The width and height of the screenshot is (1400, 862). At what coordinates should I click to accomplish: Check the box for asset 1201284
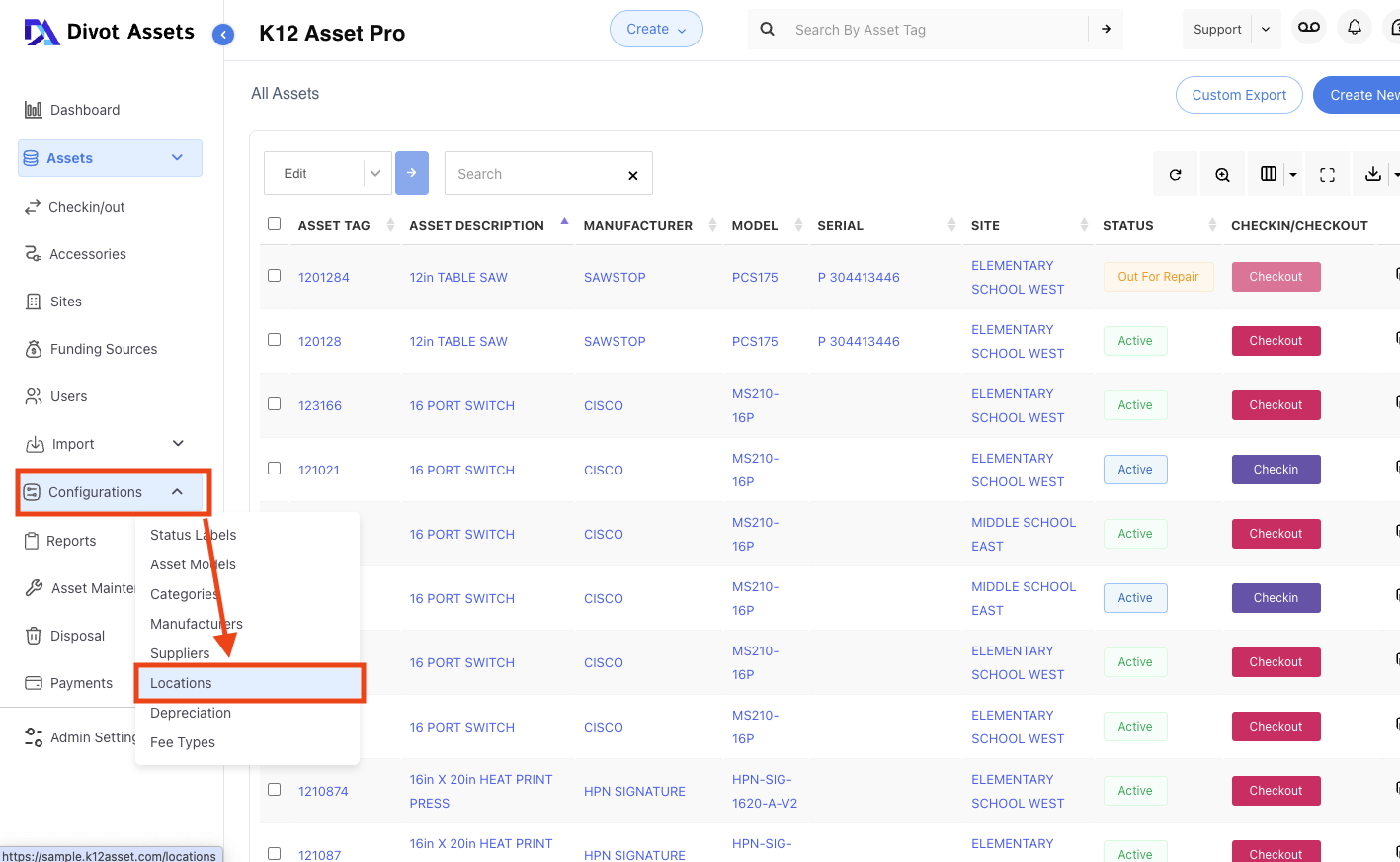(x=275, y=276)
